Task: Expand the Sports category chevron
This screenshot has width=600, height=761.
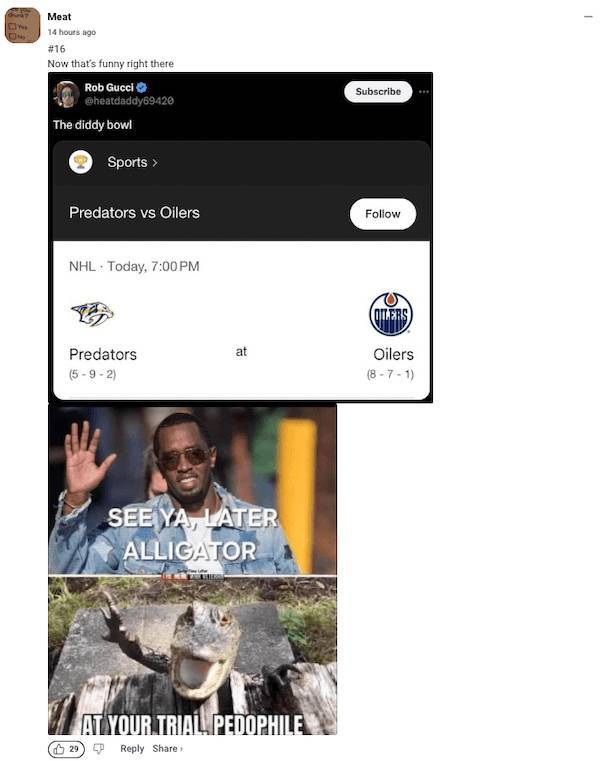Action: click(x=155, y=163)
